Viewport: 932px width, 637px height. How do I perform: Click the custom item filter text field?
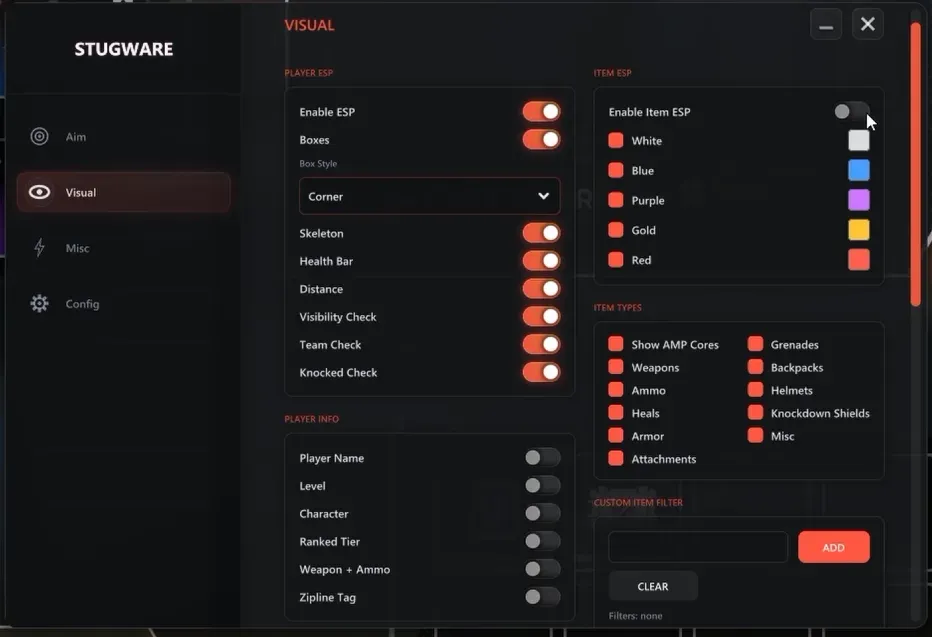(698, 547)
